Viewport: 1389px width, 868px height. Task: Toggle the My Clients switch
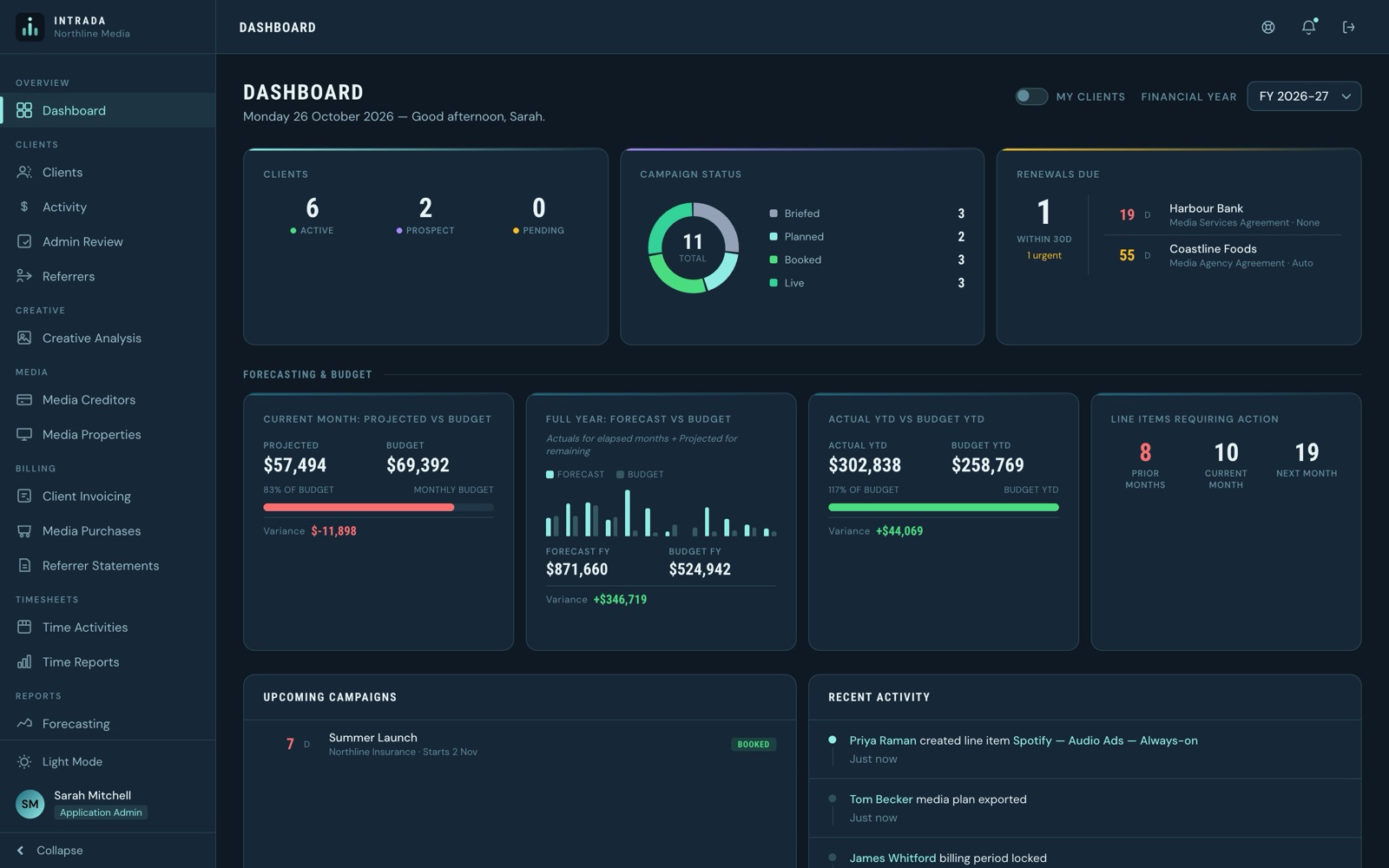(1031, 96)
